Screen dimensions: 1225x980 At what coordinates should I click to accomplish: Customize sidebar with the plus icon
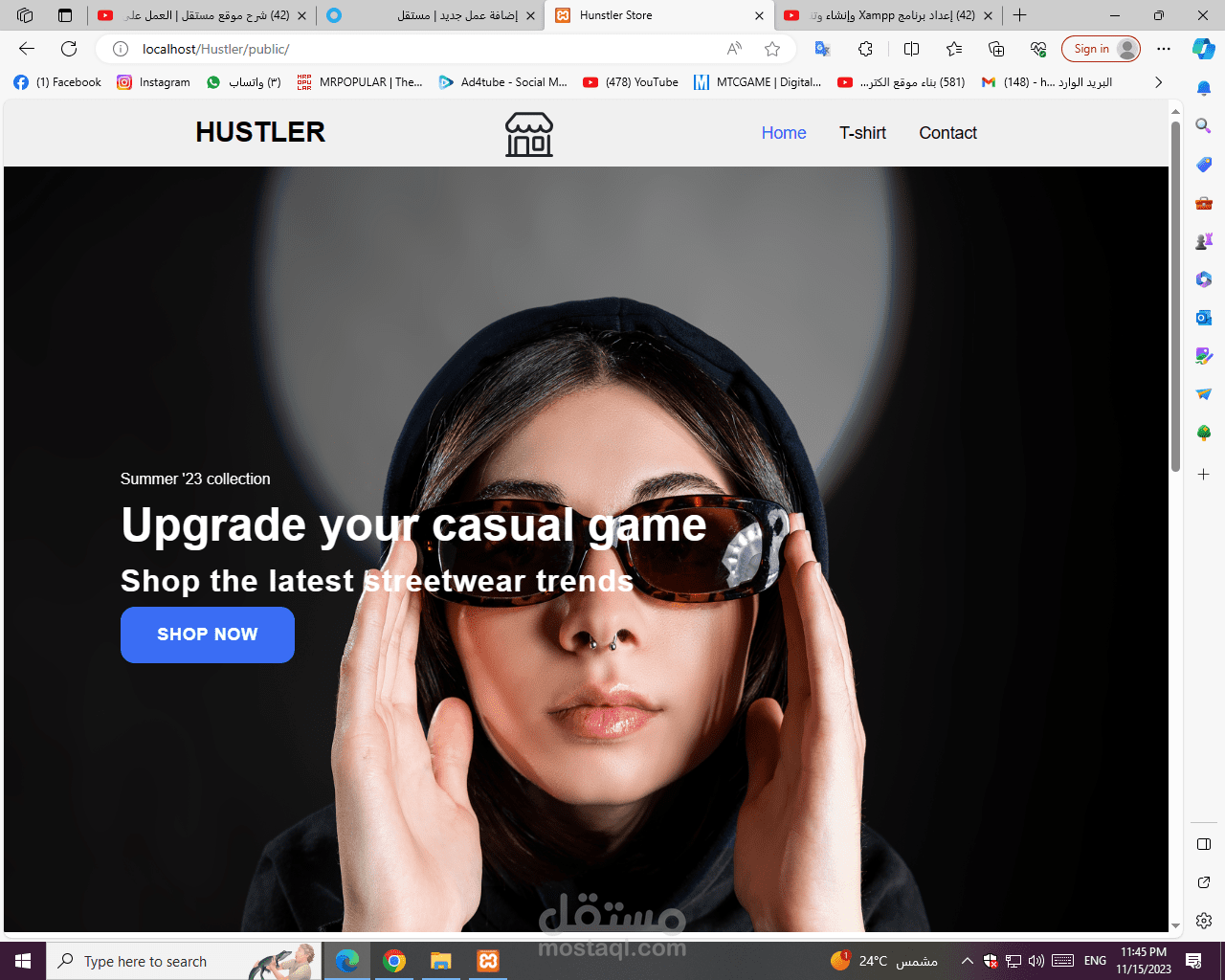[x=1204, y=475]
